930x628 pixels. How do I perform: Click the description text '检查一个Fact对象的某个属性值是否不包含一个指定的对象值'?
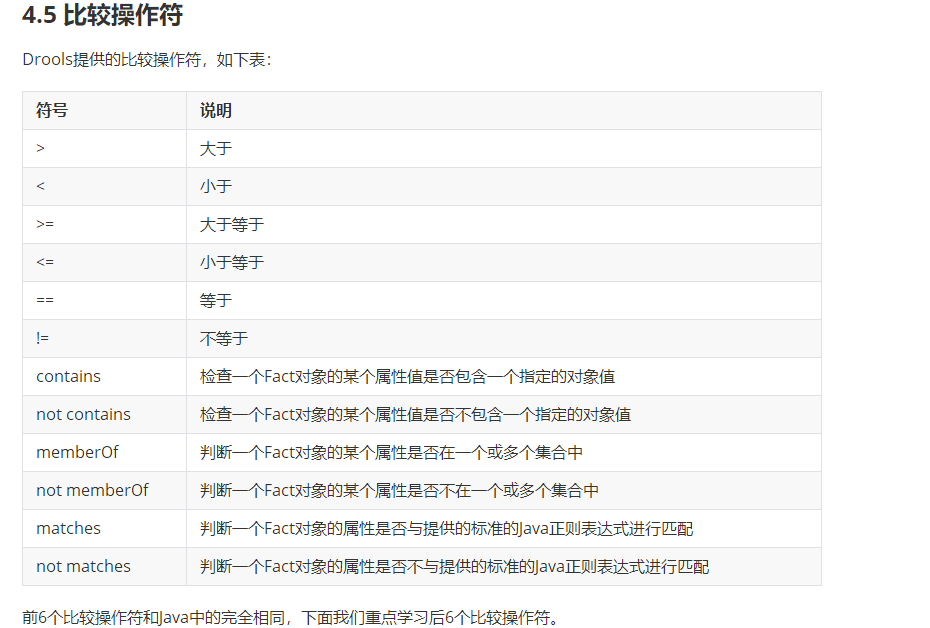click(x=415, y=415)
